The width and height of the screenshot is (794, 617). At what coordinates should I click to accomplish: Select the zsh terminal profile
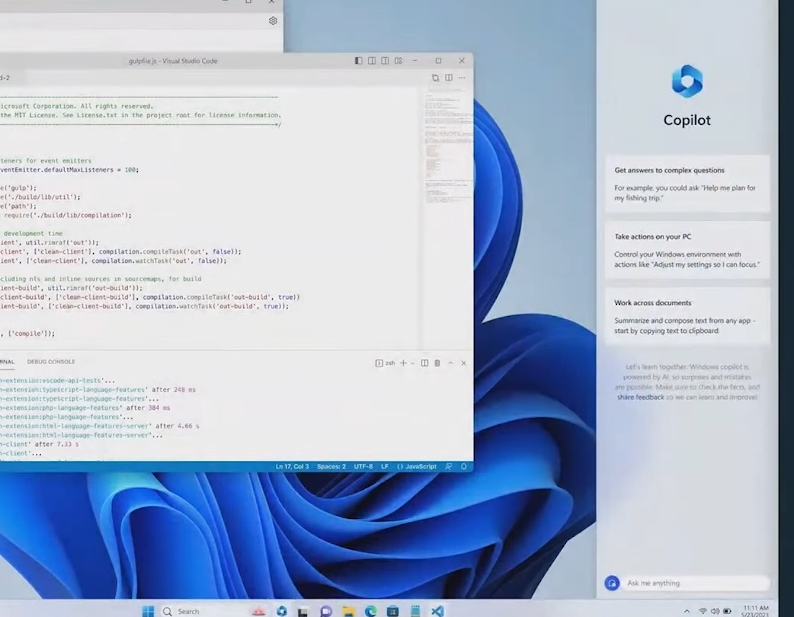(x=385, y=363)
